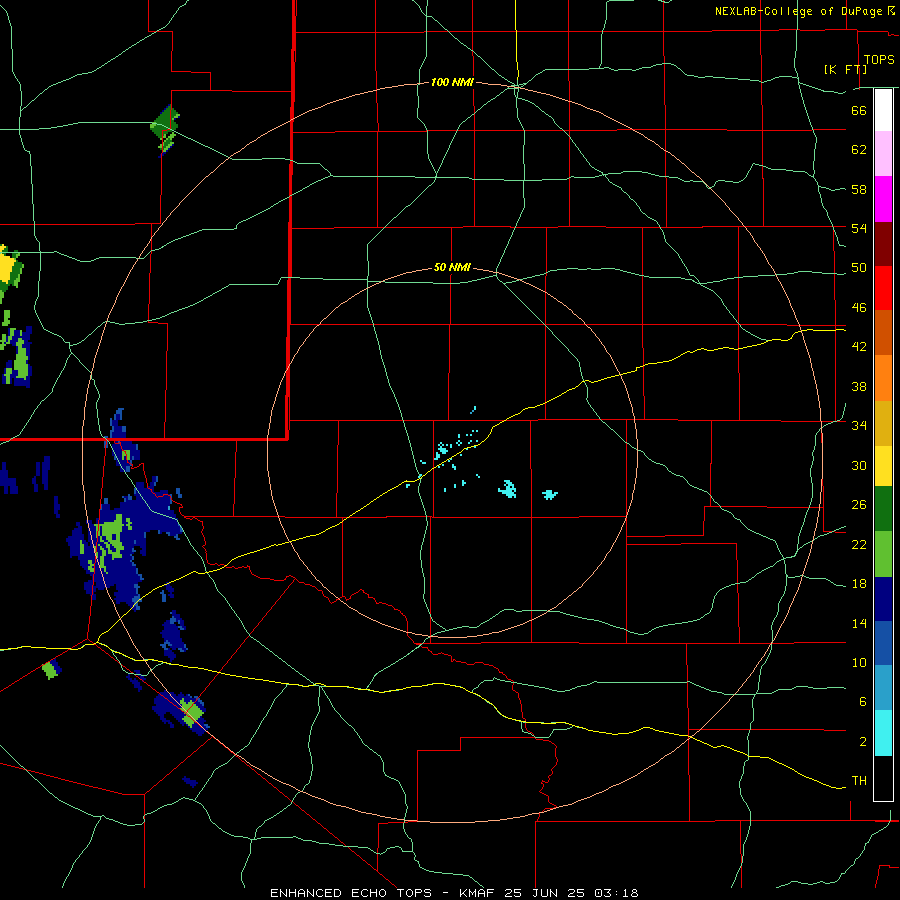Click the "100 NMI" range ring label
The width and height of the screenshot is (900, 900).
(x=452, y=83)
